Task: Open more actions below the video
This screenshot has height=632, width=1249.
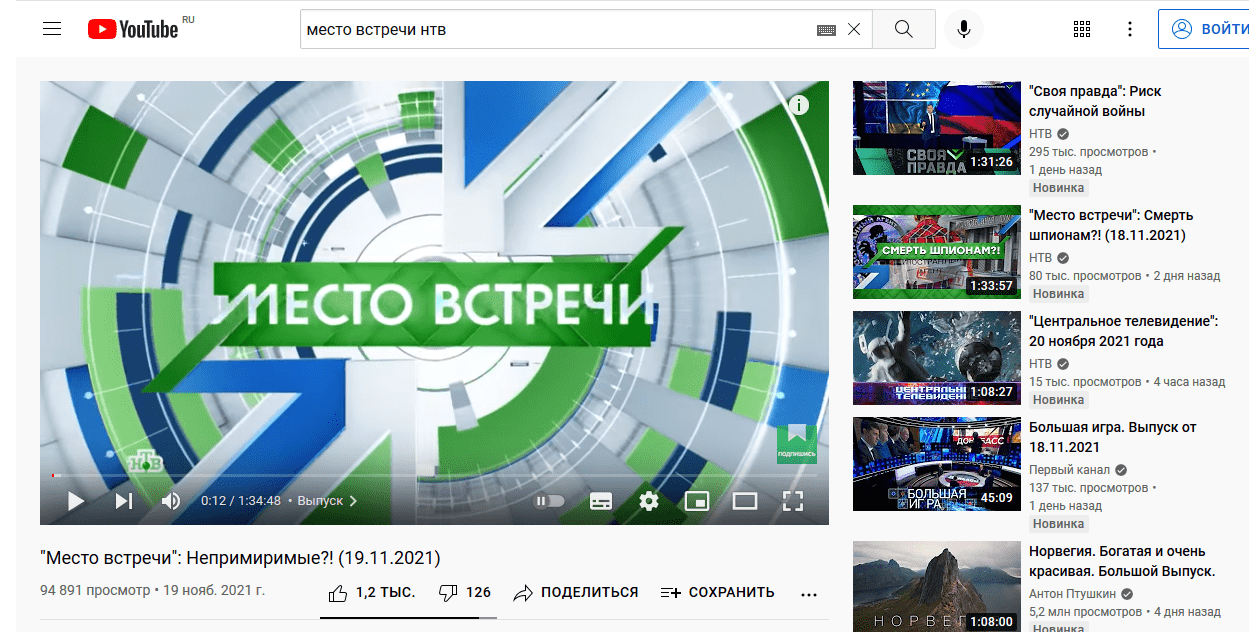Action: 809,593
